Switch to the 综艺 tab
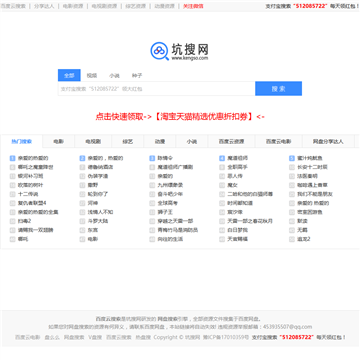Image resolution: width=360 pixels, height=360 pixels. [127, 141]
